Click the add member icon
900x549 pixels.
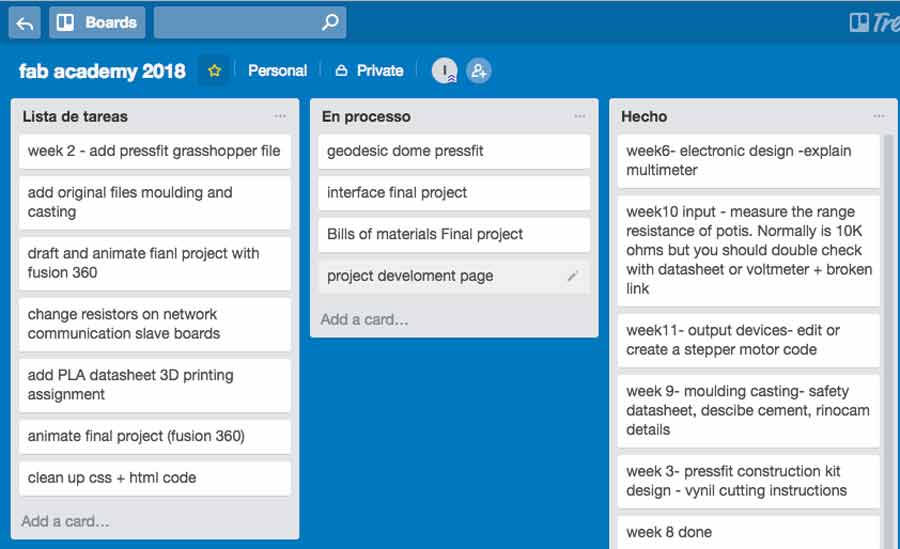click(x=479, y=71)
